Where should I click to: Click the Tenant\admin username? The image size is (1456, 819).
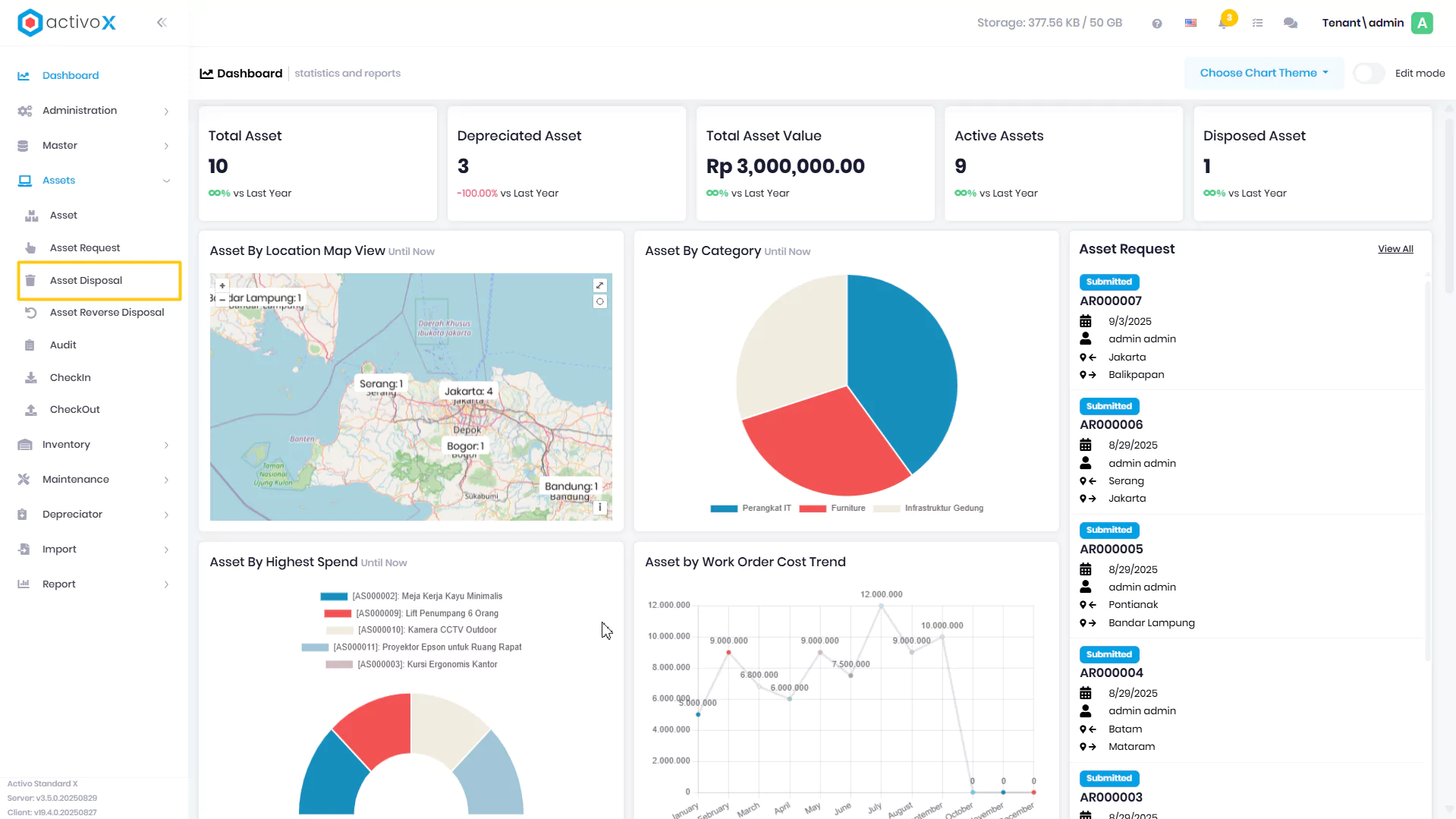1363,23
